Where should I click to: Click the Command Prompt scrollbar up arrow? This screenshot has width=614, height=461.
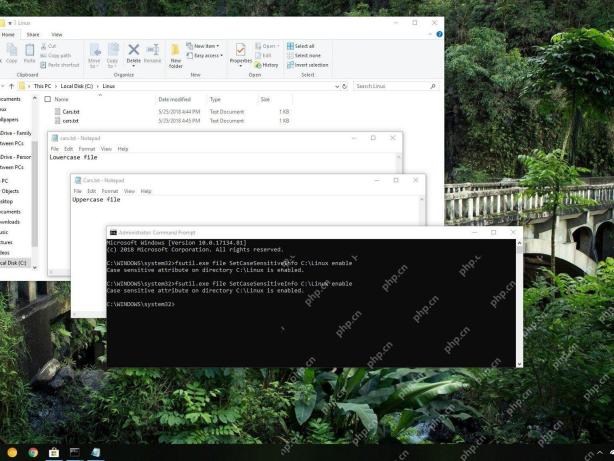click(520, 243)
